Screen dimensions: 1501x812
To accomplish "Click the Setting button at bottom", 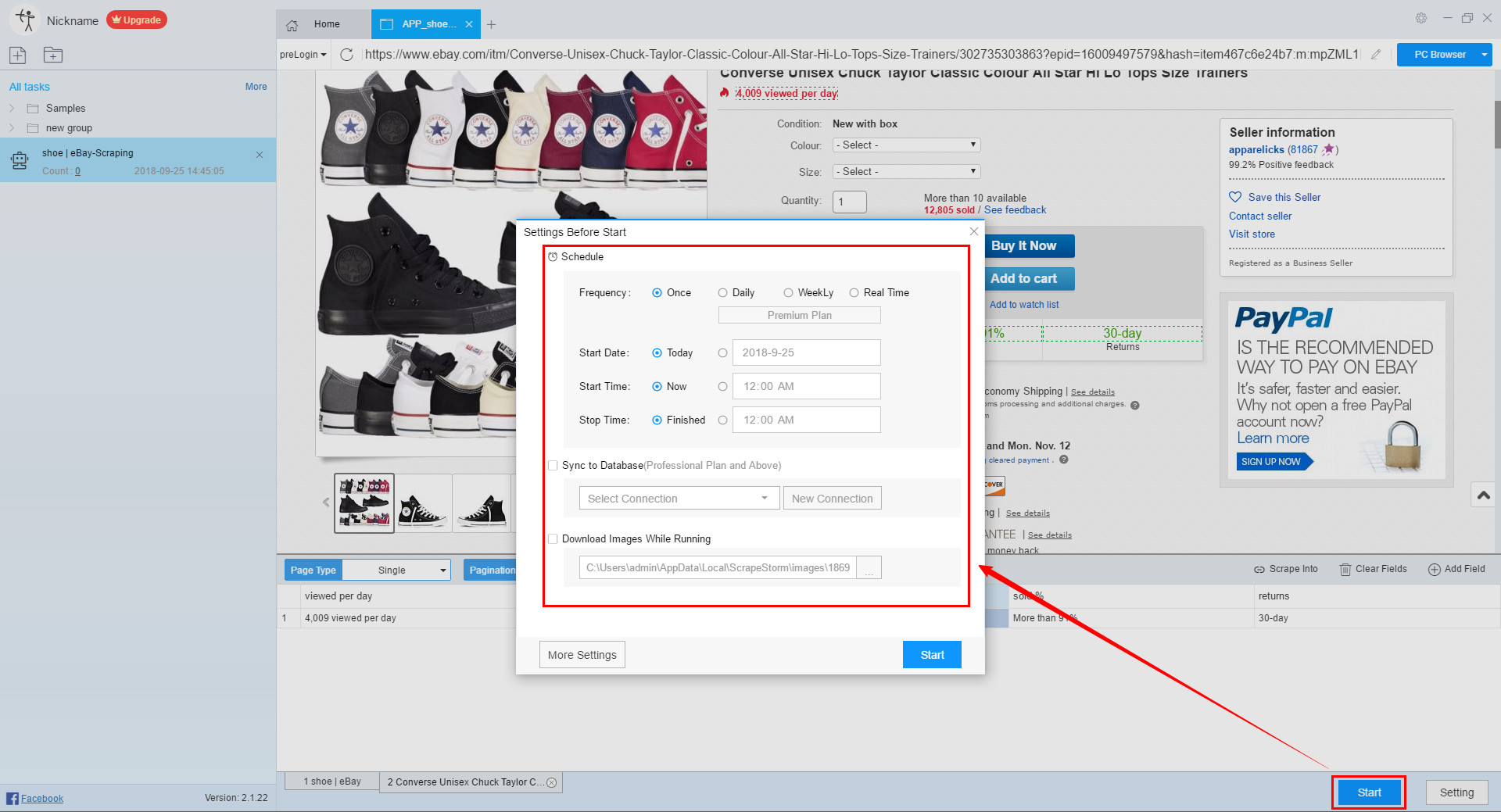I will tap(1456, 792).
